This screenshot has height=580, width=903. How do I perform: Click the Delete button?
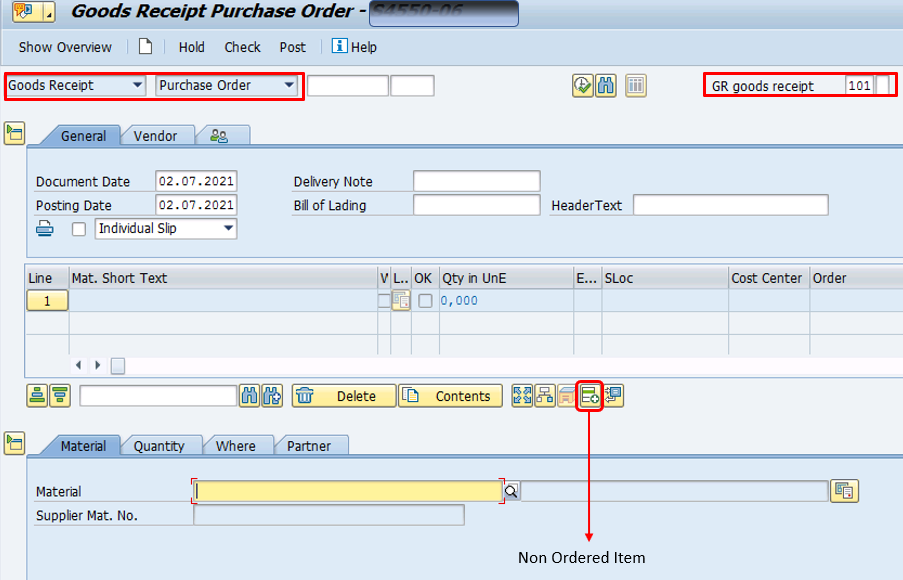click(x=343, y=396)
